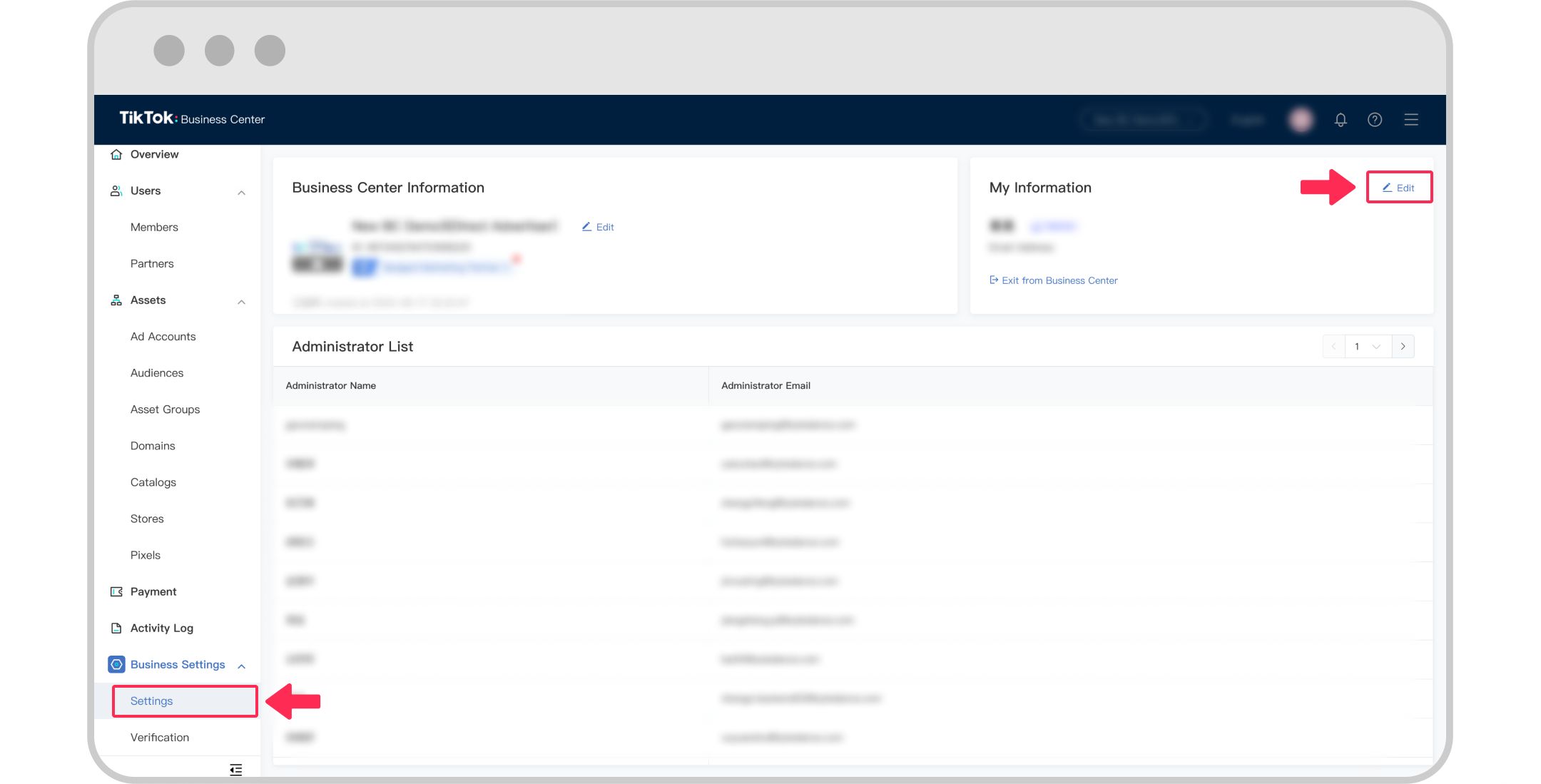The width and height of the screenshot is (1541, 784).
Task: Click Edit in My Information panel
Action: tap(1398, 188)
